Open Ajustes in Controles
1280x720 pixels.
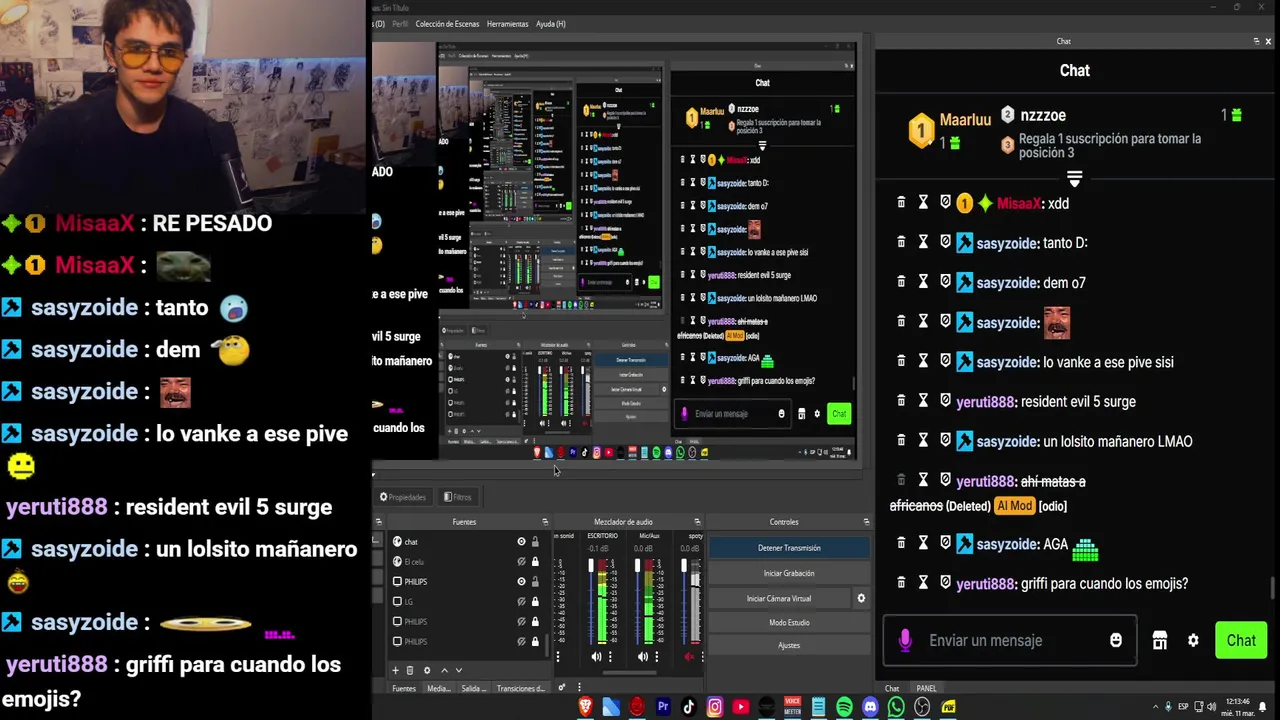tap(789, 645)
